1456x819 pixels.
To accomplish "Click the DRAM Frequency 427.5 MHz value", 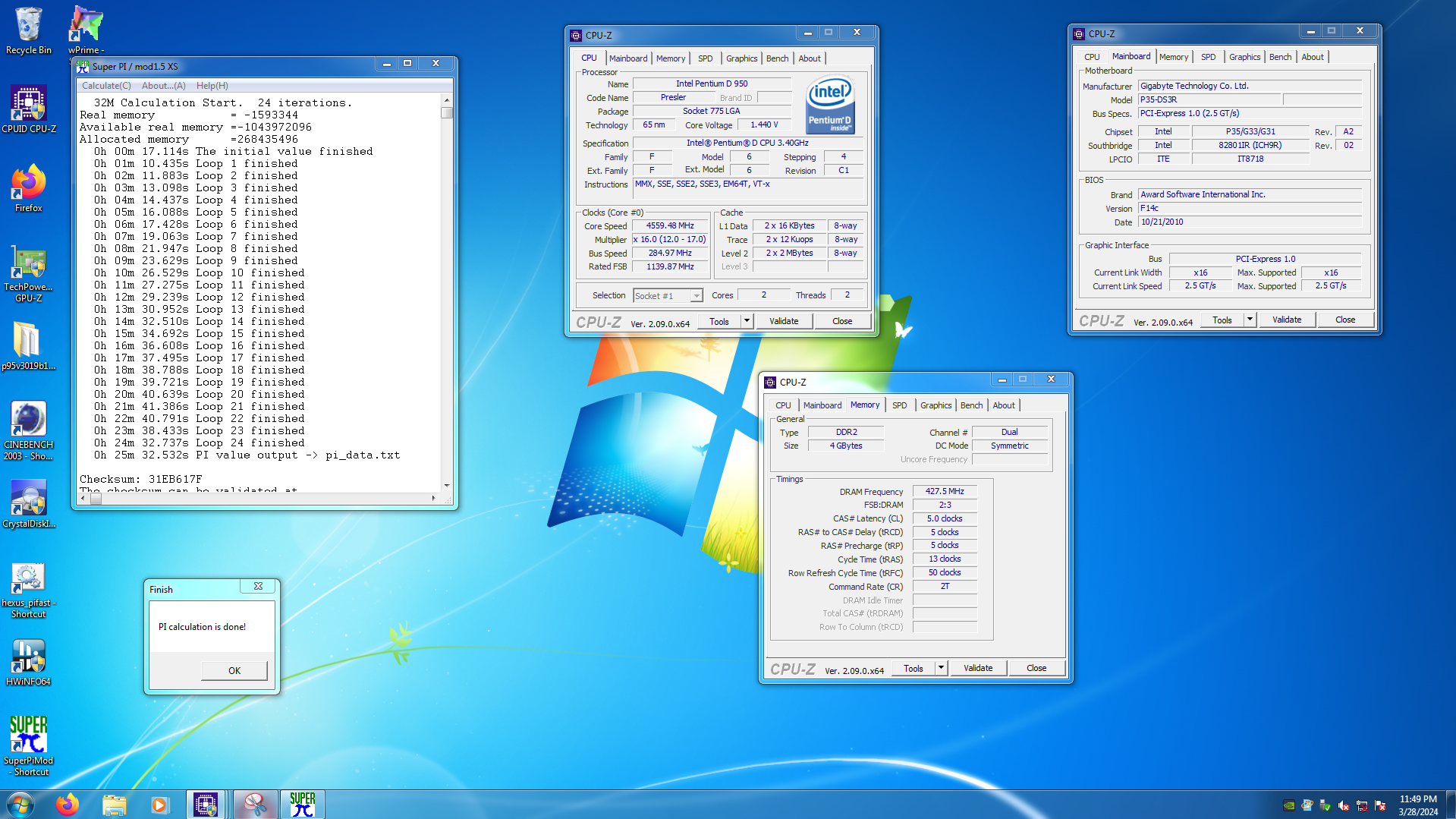I will tap(945, 491).
